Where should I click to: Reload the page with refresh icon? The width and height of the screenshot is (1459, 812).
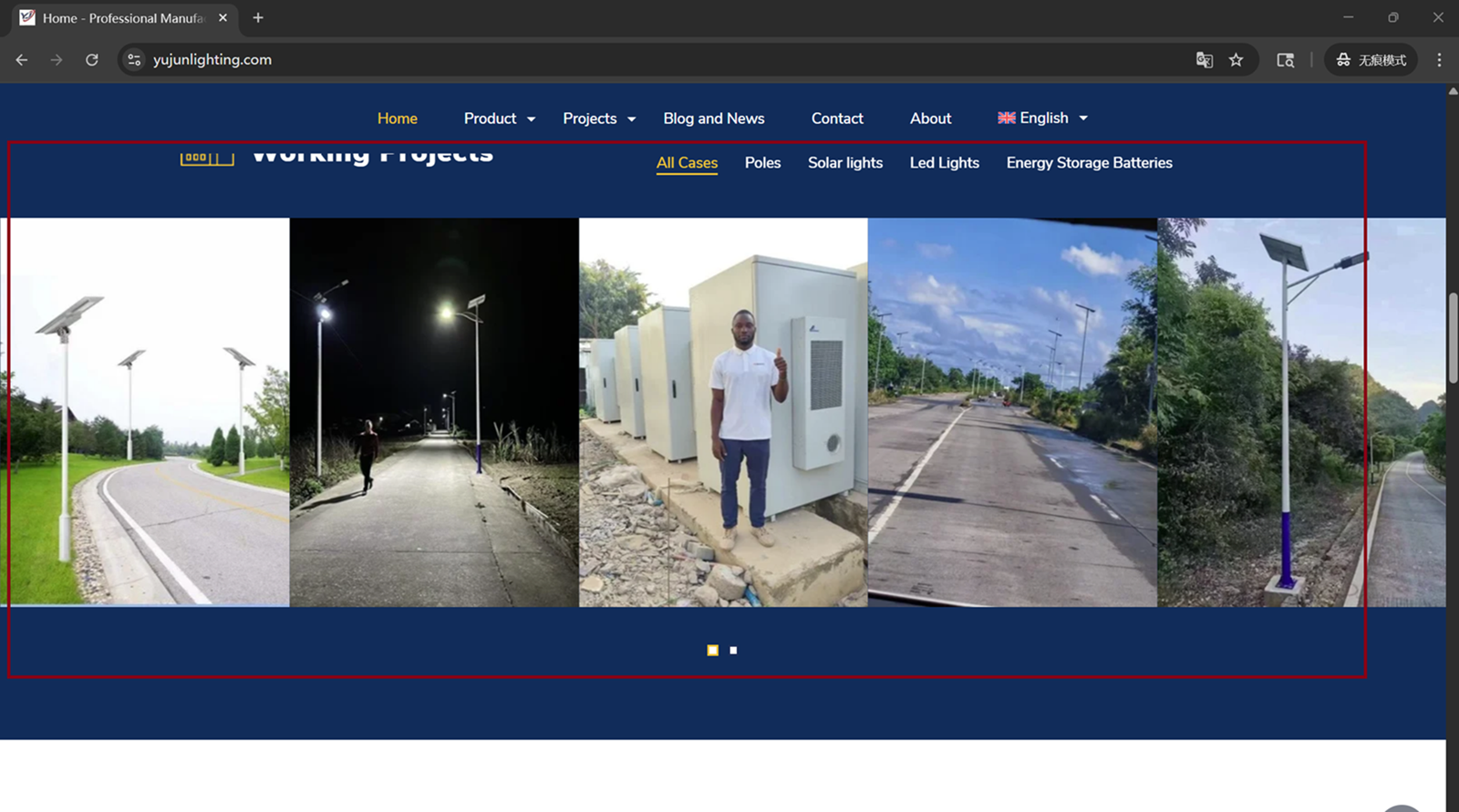pos(92,60)
